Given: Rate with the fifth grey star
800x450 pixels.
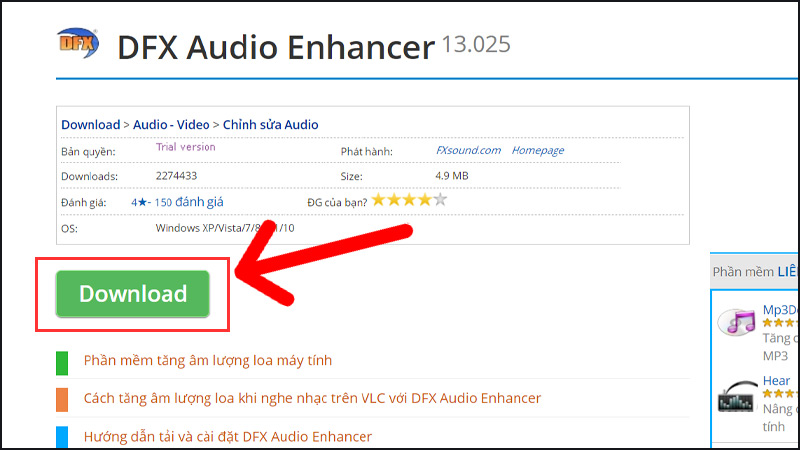Looking at the screenshot, I should pyautogui.click(x=440, y=199).
